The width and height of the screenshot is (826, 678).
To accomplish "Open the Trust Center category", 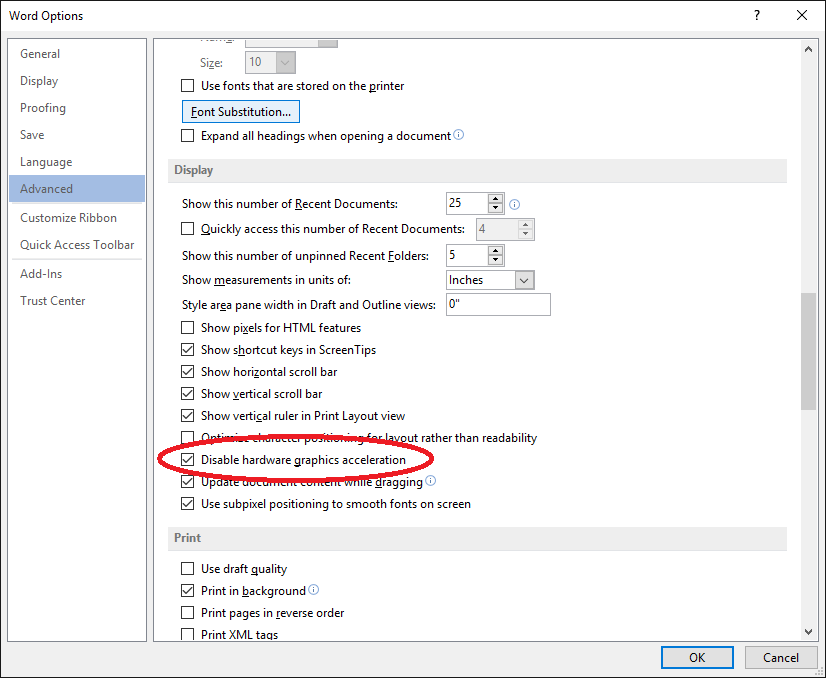I will [77, 300].
